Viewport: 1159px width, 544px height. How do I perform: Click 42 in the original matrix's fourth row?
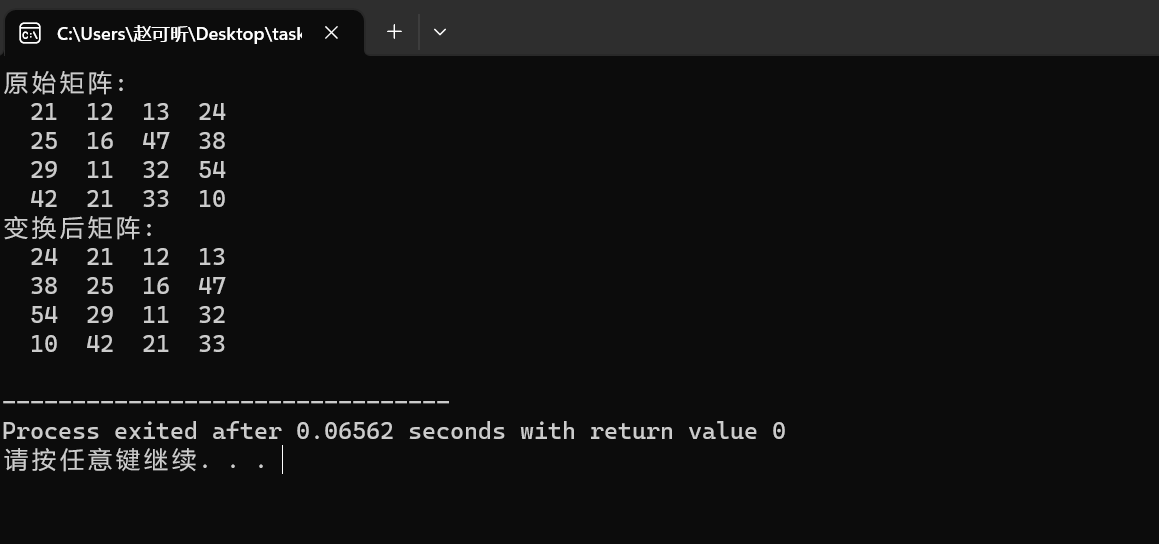coord(44,199)
